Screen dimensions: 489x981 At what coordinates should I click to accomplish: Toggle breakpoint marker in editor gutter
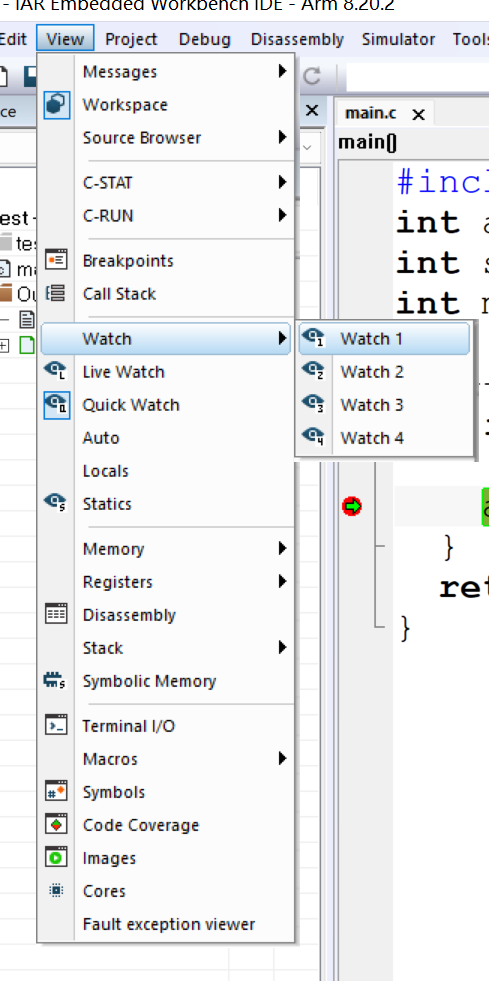pyautogui.click(x=352, y=506)
